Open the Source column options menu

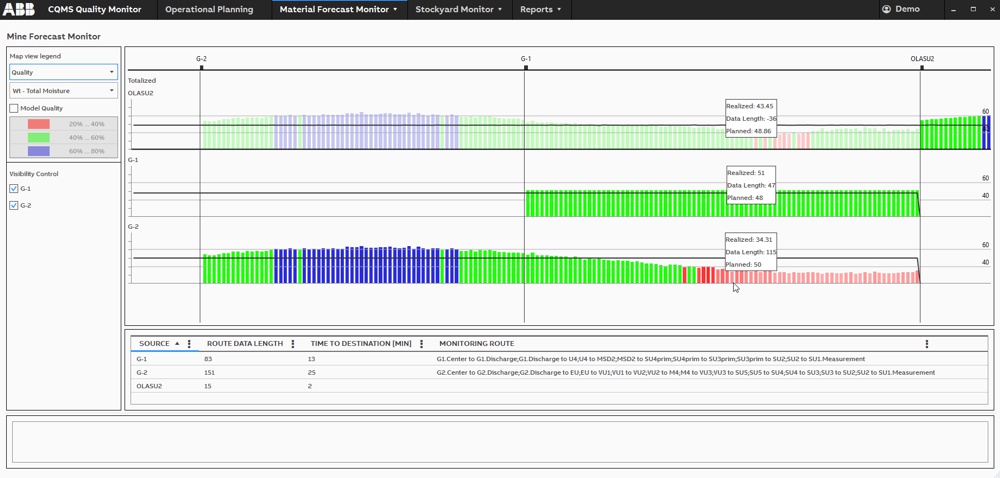point(189,344)
